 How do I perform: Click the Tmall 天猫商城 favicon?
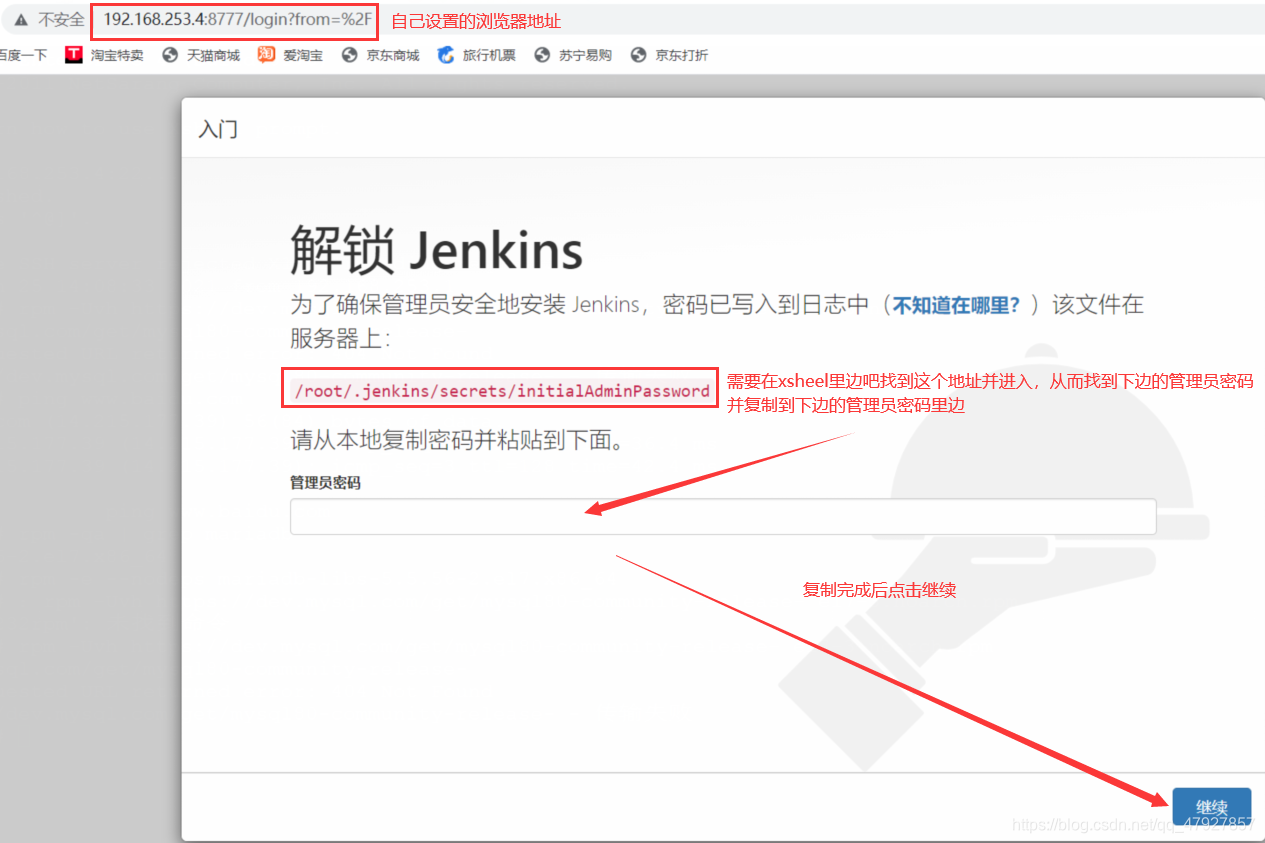coord(167,55)
